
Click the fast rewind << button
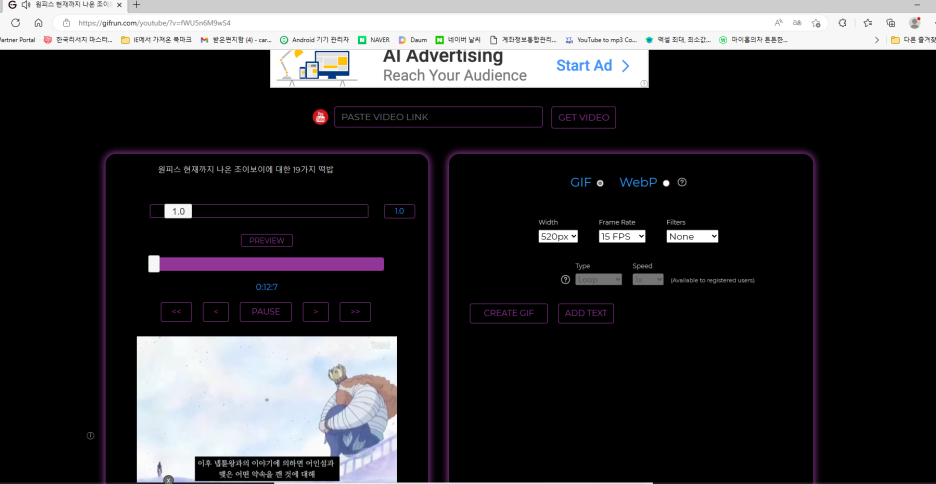point(176,312)
